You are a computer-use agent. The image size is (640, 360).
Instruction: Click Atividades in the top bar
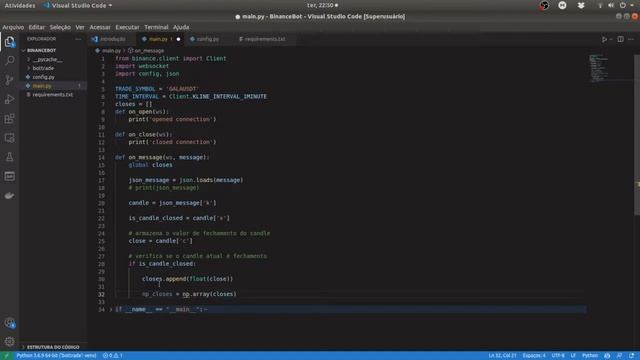[x=20, y=5]
